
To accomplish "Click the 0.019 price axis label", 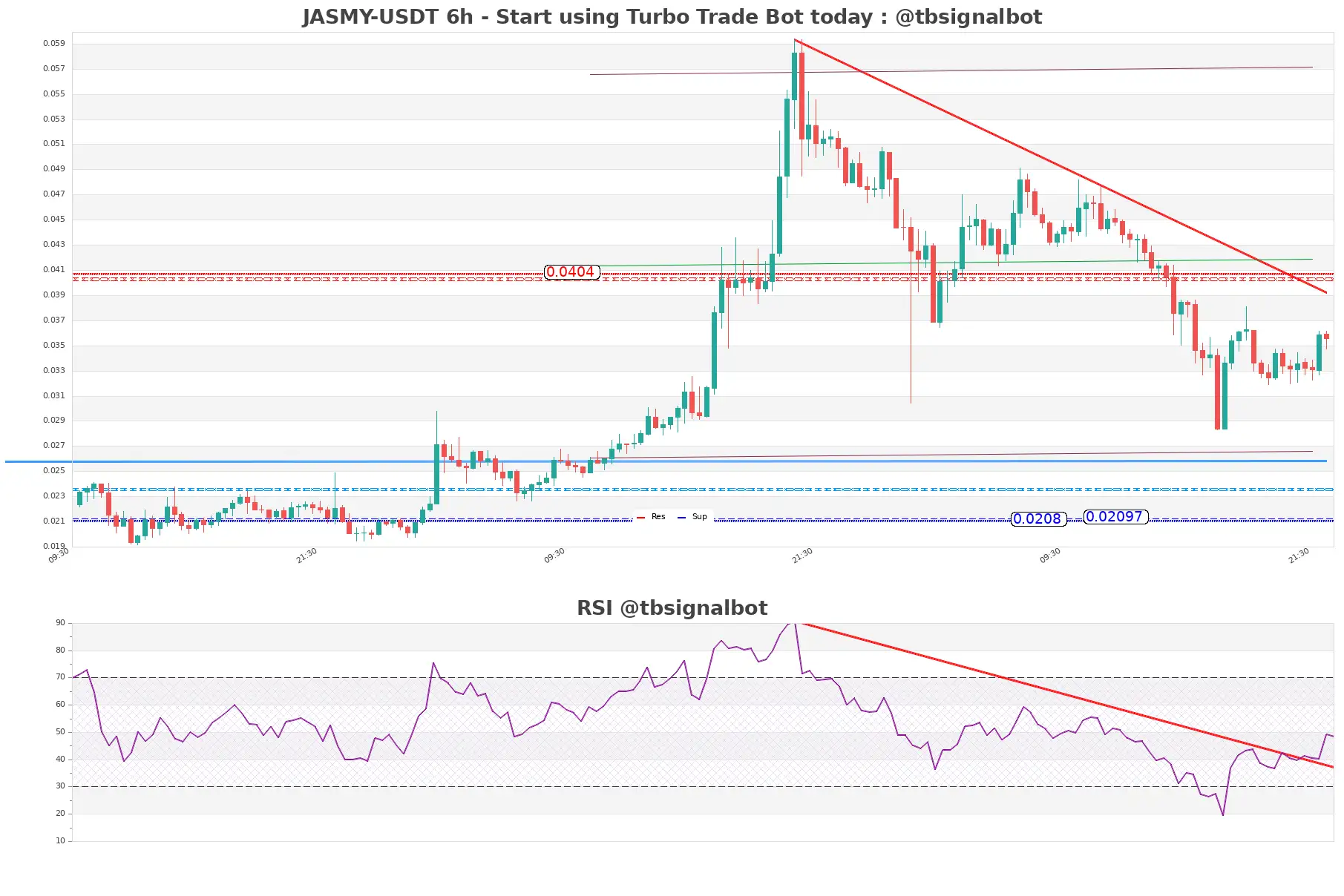I will click(53, 547).
